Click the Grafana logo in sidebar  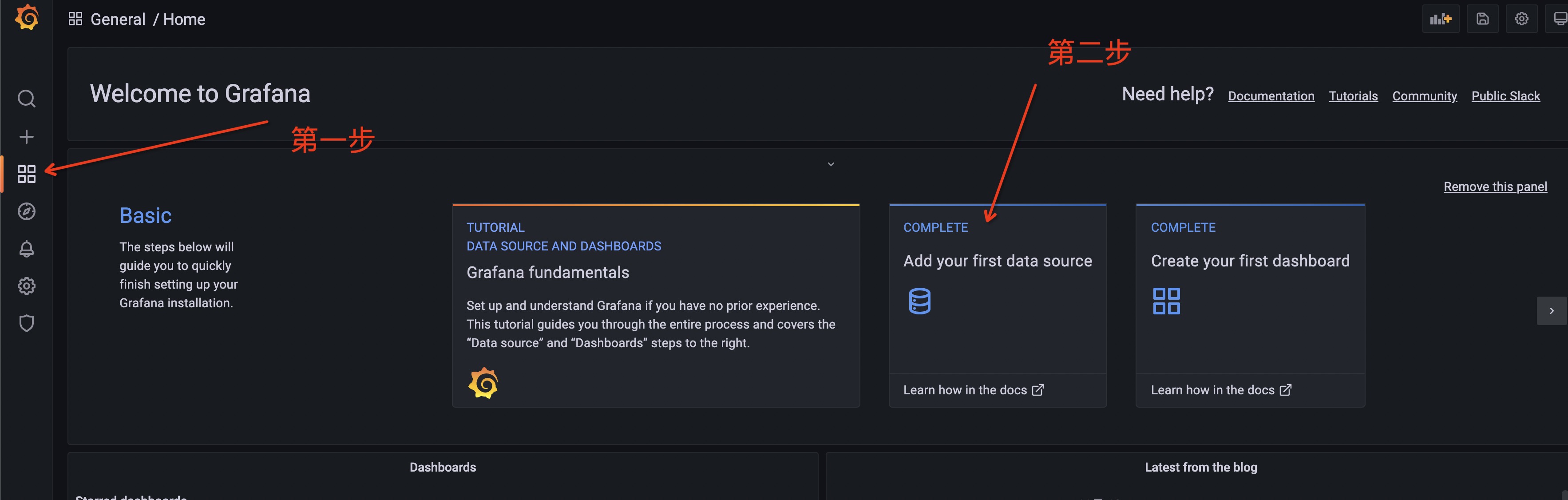pyautogui.click(x=27, y=18)
